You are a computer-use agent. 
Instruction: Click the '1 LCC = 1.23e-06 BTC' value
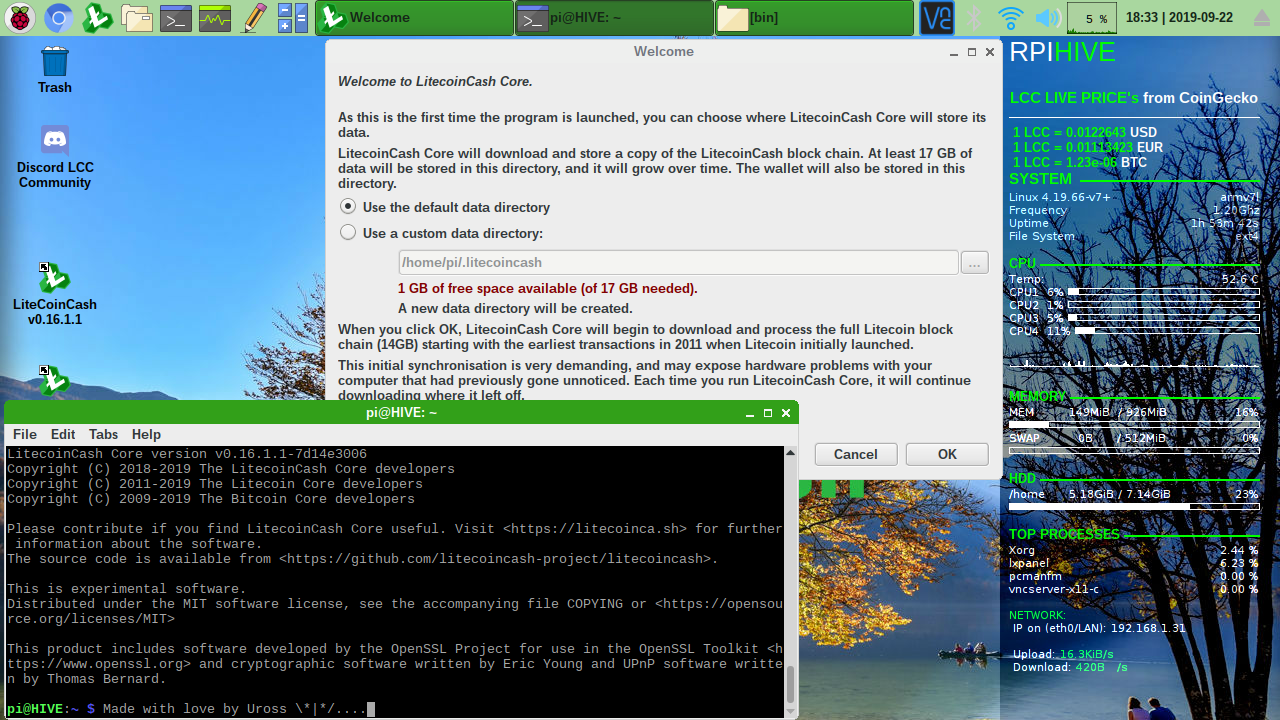tap(1079, 162)
